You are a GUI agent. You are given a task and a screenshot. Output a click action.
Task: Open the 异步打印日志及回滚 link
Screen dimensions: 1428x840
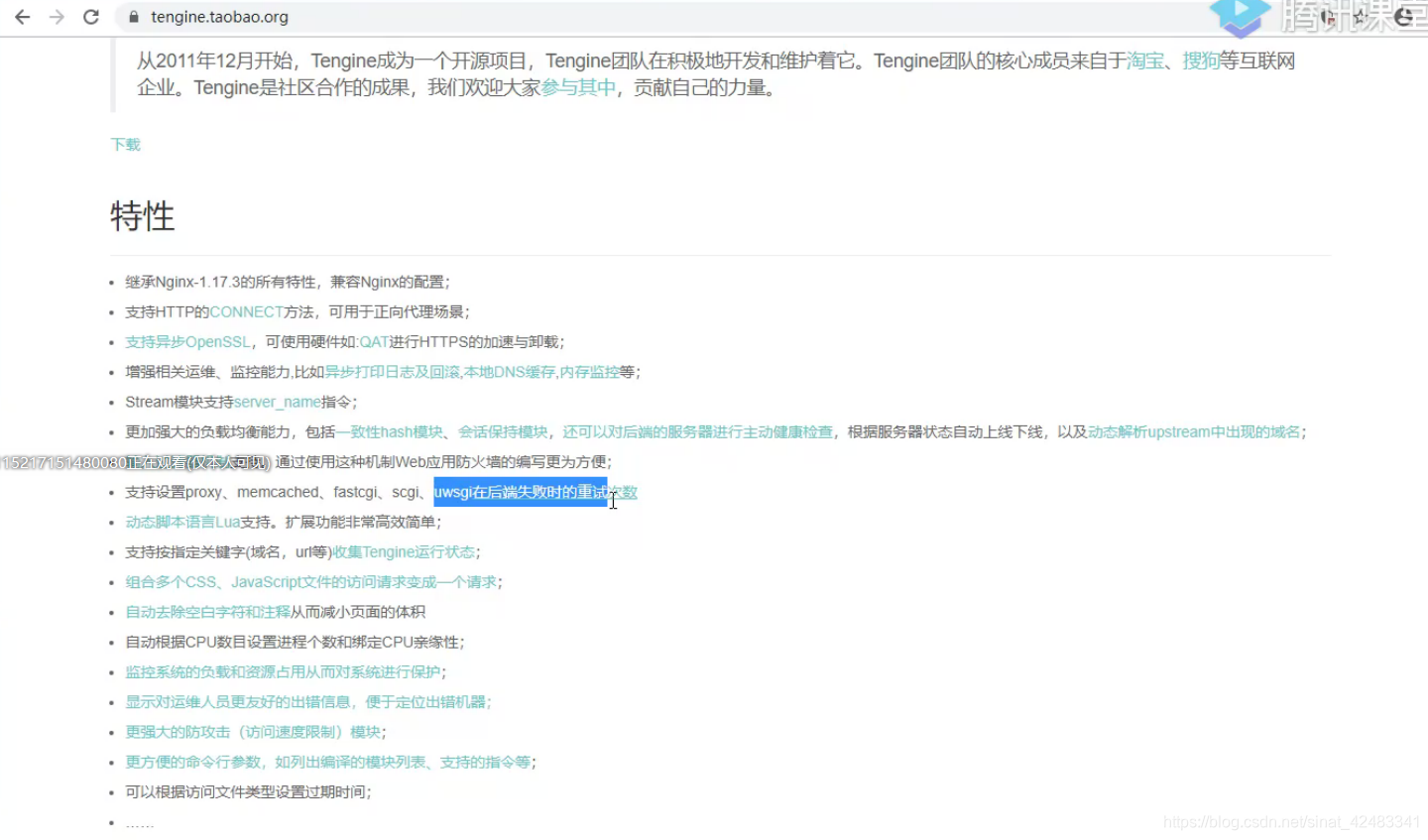click(x=393, y=372)
